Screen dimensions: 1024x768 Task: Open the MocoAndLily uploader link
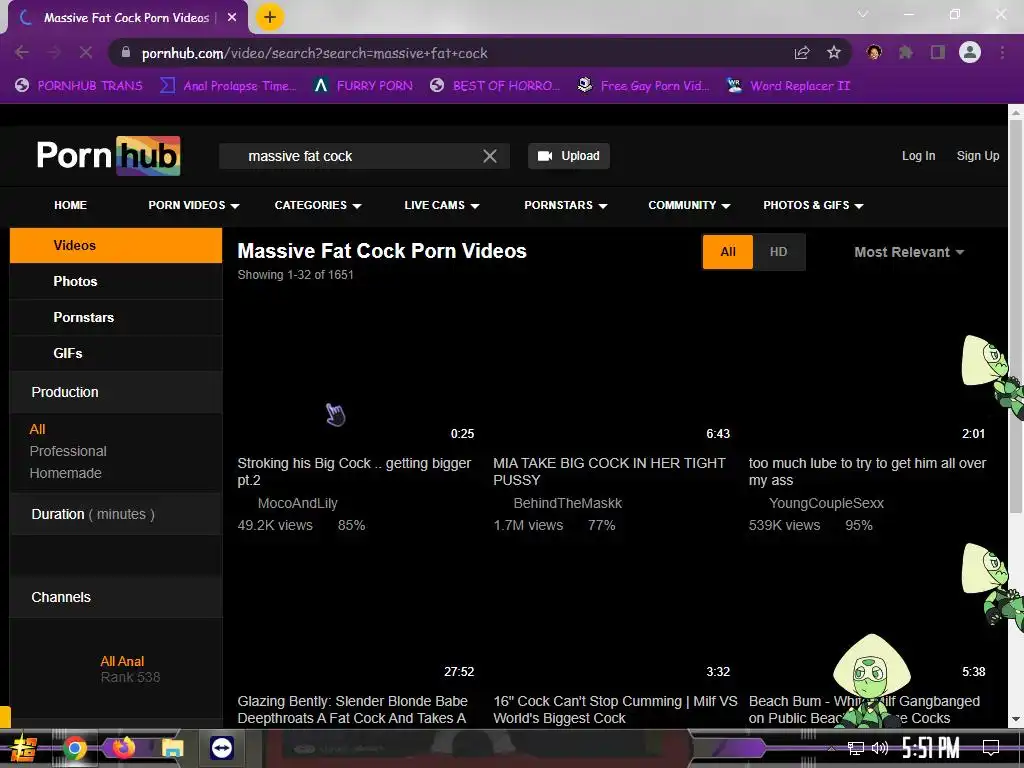[297, 504]
